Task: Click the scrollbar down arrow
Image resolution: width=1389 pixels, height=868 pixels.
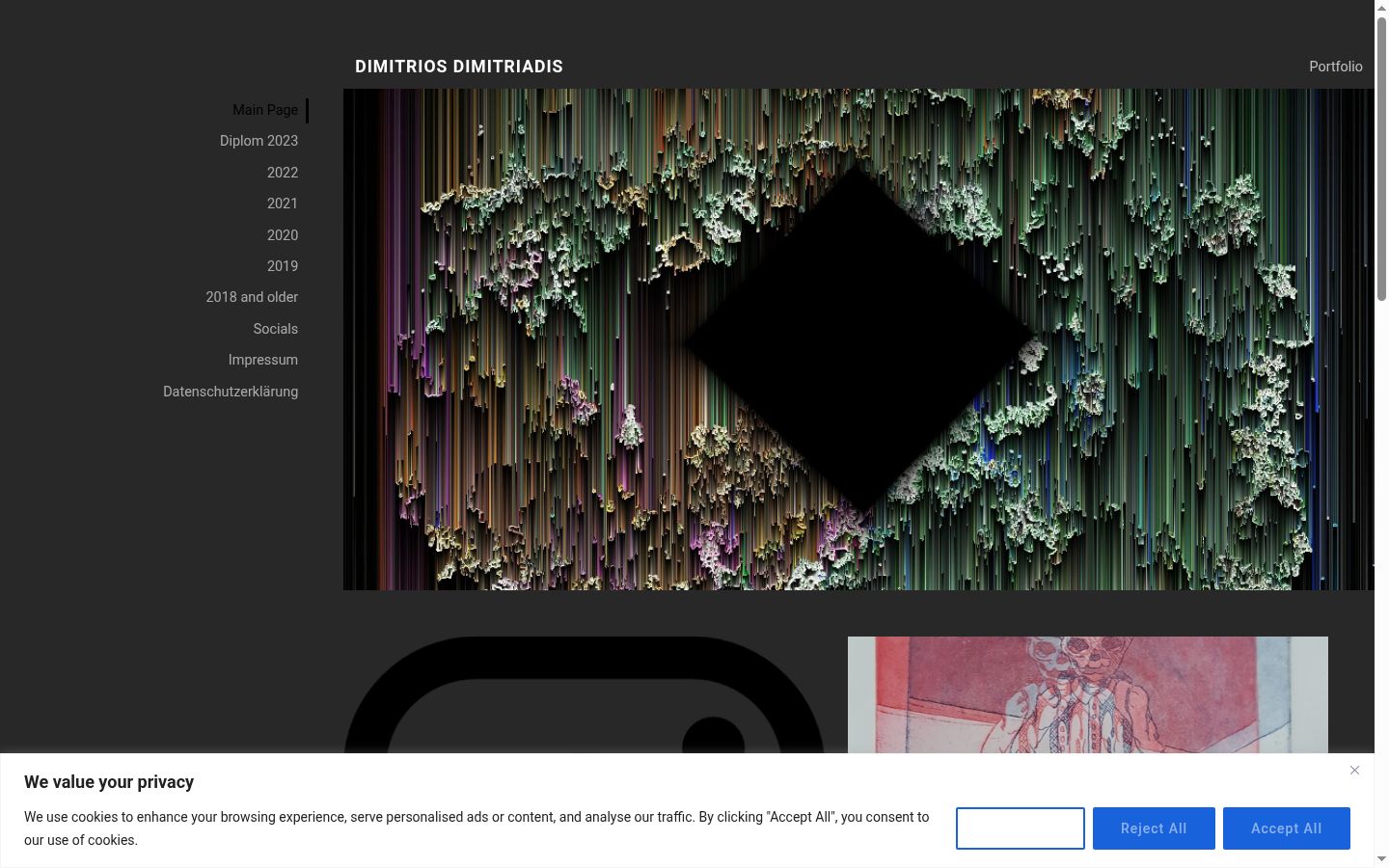Action: [x=1381, y=859]
